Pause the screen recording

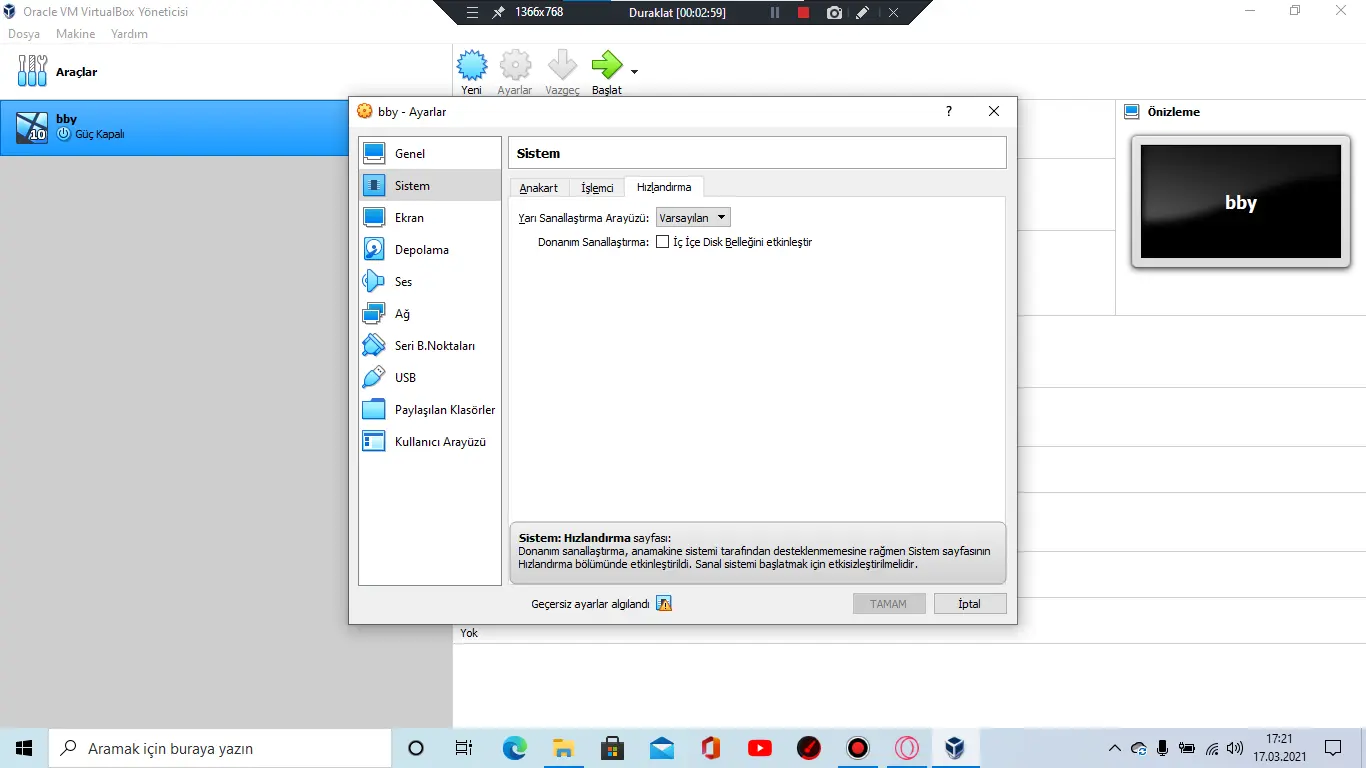775,13
